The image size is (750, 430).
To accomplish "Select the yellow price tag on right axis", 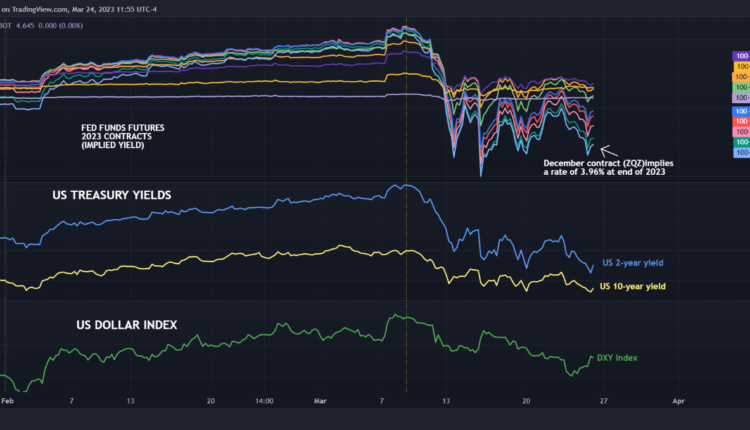I will pos(741,65).
